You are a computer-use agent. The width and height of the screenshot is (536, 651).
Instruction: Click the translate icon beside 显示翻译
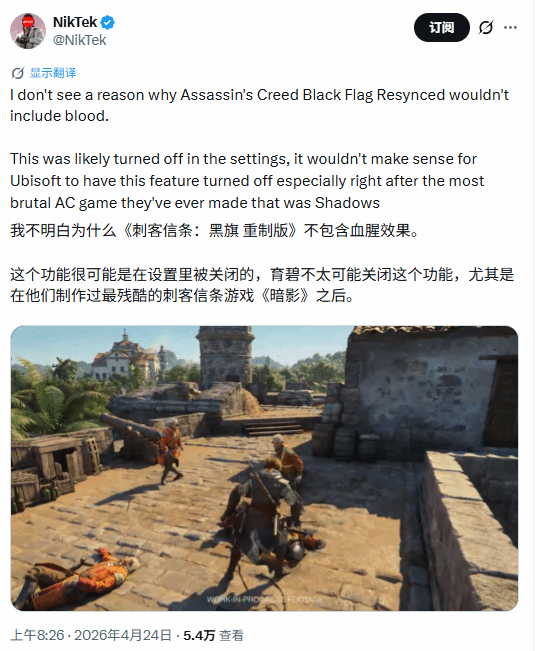(x=18, y=73)
